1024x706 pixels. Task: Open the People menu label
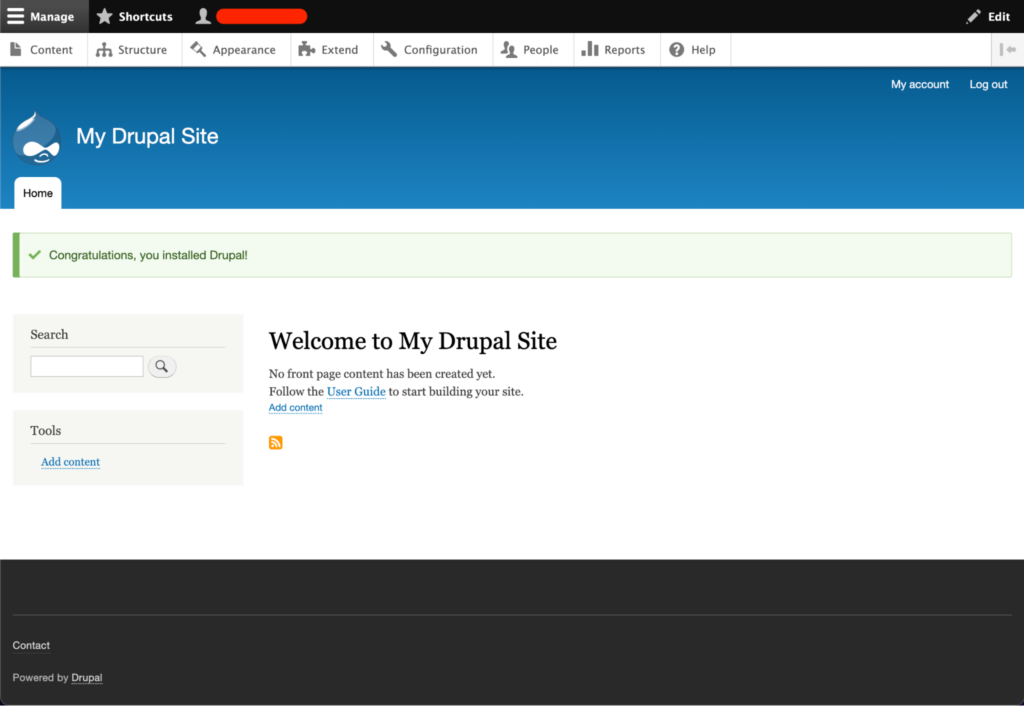click(541, 50)
